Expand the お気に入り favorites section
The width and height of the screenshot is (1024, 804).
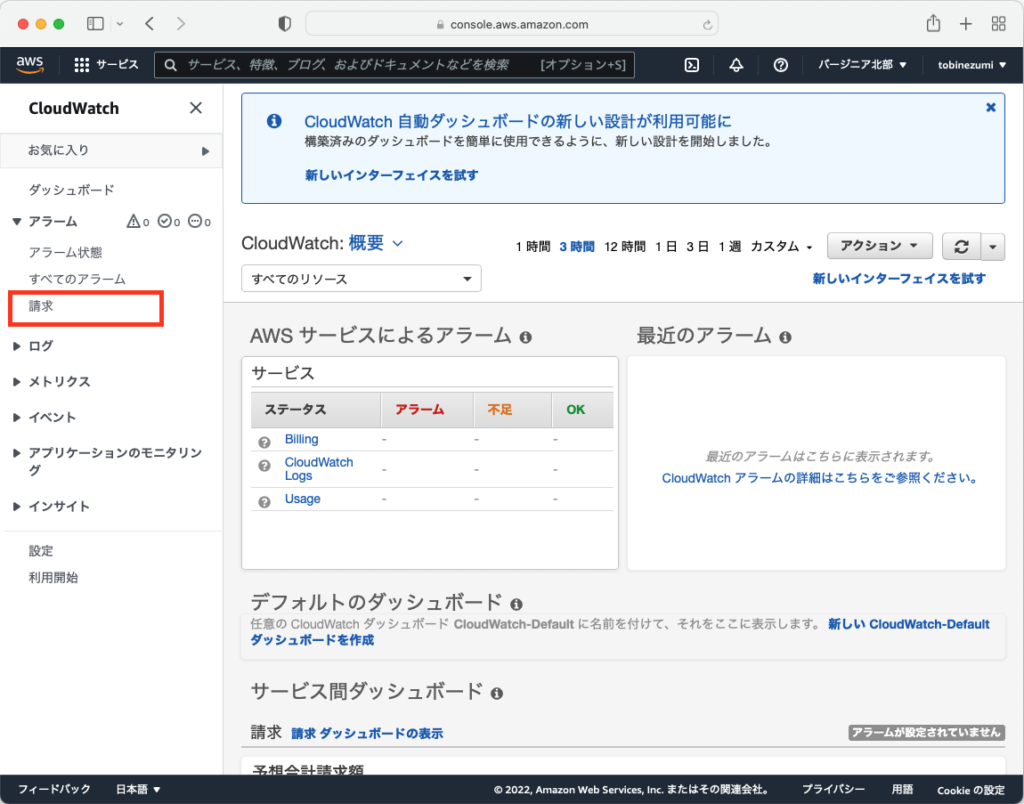click(111, 150)
